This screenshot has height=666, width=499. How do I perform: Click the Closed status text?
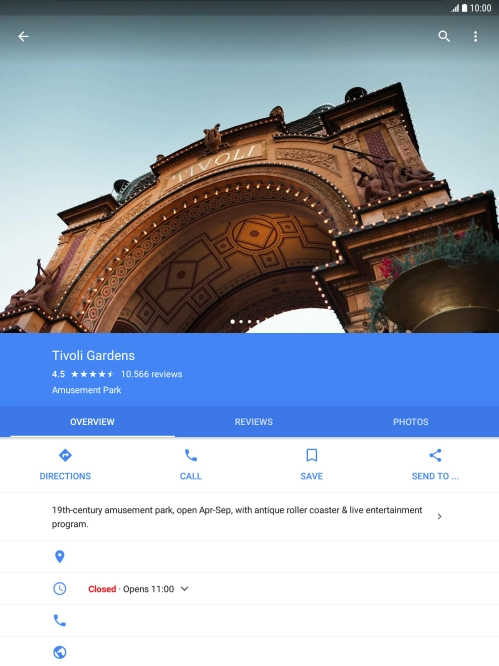(x=102, y=589)
